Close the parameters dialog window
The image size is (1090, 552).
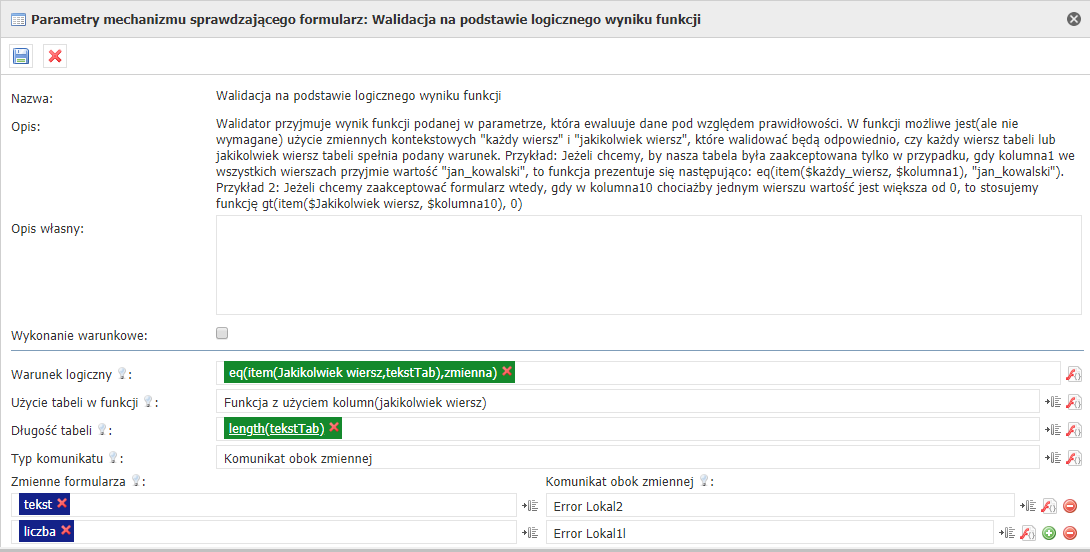(x=1073, y=18)
